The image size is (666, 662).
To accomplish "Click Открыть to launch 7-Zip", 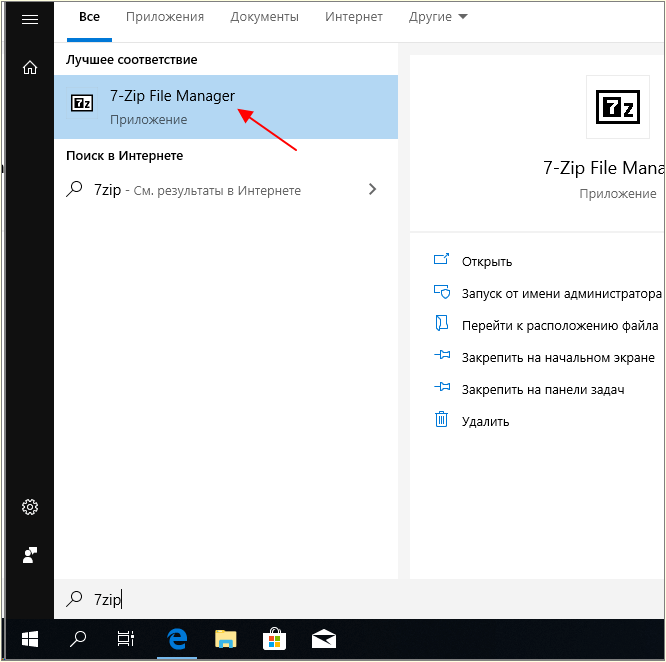I will pyautogui.click(x=487, y=262).
